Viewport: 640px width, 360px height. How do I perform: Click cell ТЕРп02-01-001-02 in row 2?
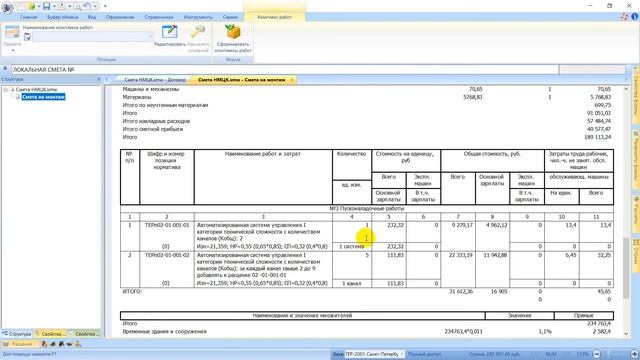167,255
